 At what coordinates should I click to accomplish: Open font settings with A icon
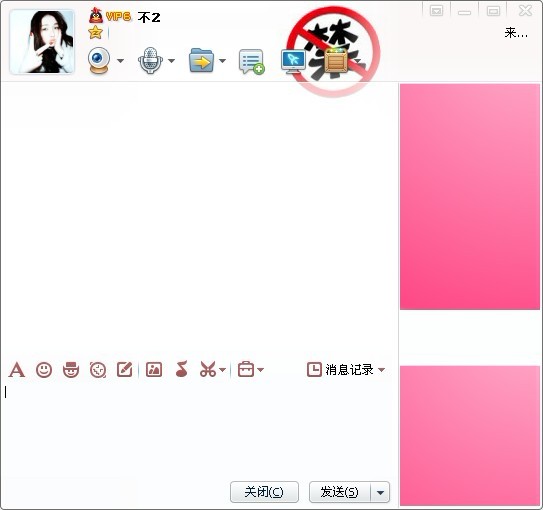(x=17, y=369)
